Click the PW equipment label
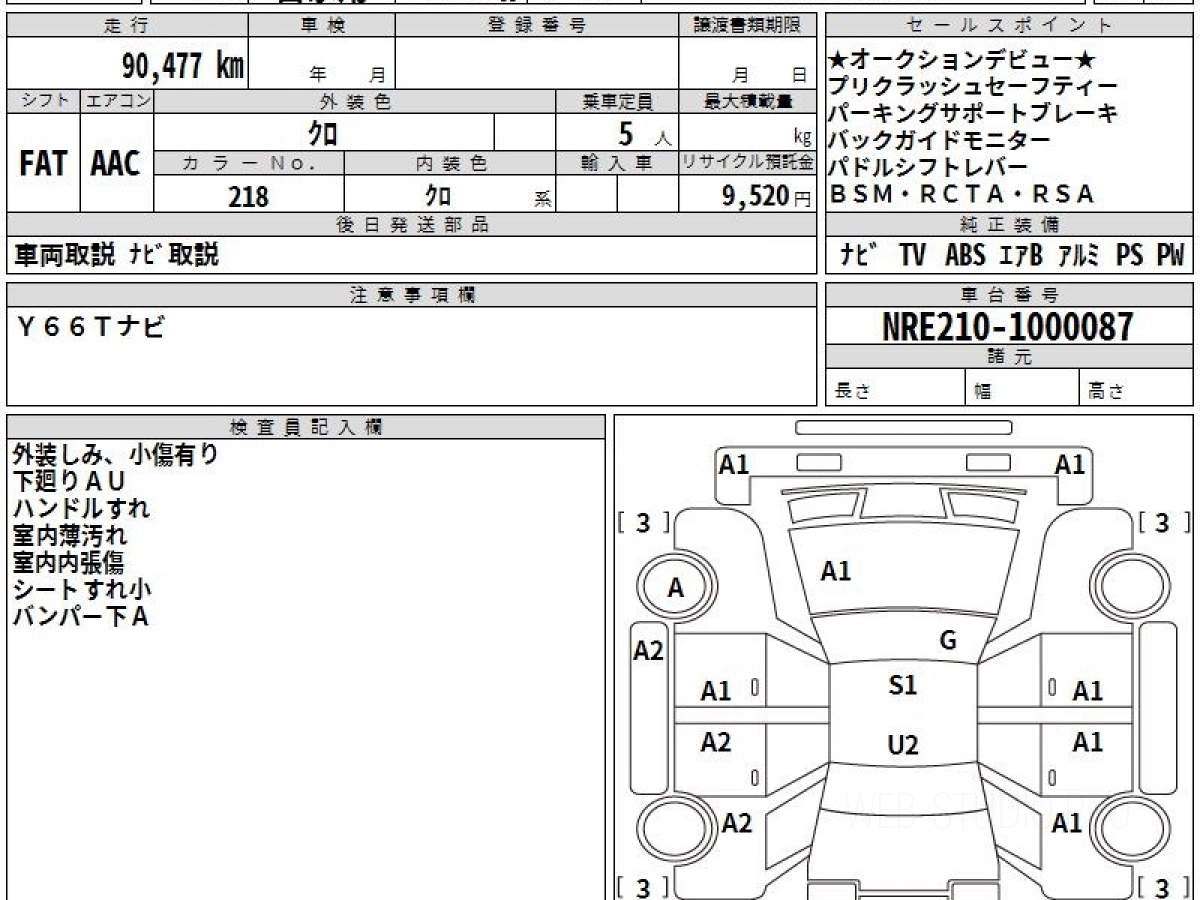This screenshot has height=900, width=1200. click(x=1170, y=255)
